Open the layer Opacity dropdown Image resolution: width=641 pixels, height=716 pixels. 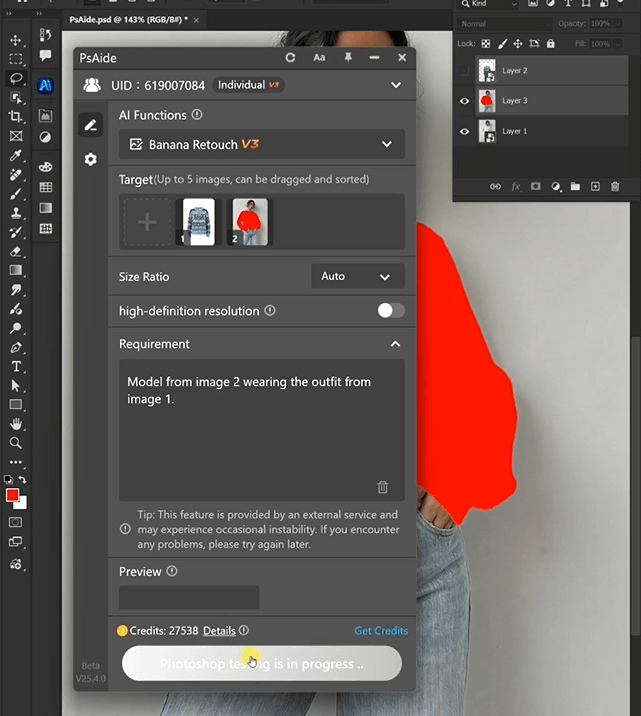[x=618, y=23]
